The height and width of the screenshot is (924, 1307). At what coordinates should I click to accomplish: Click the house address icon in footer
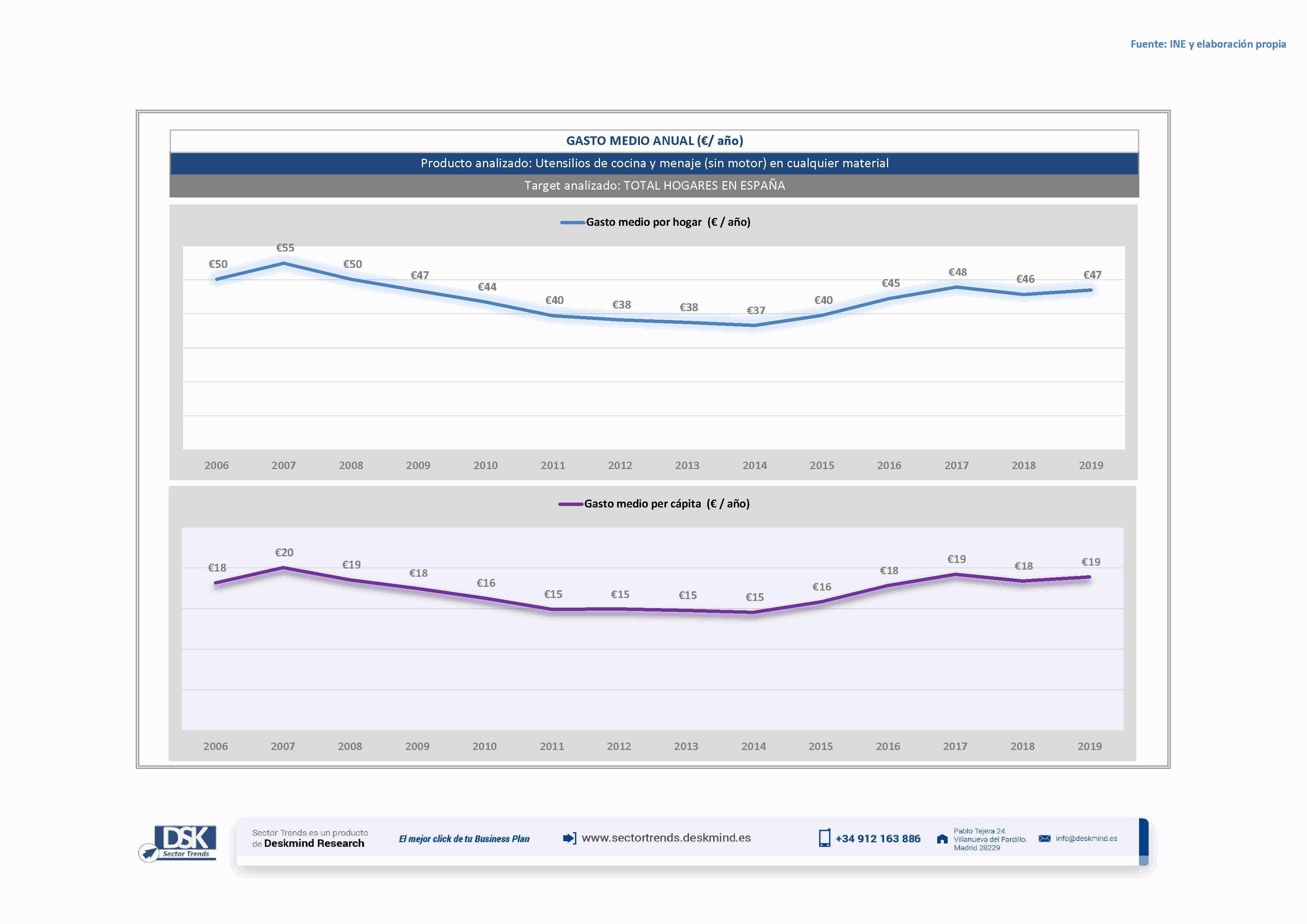pos(942,839)
